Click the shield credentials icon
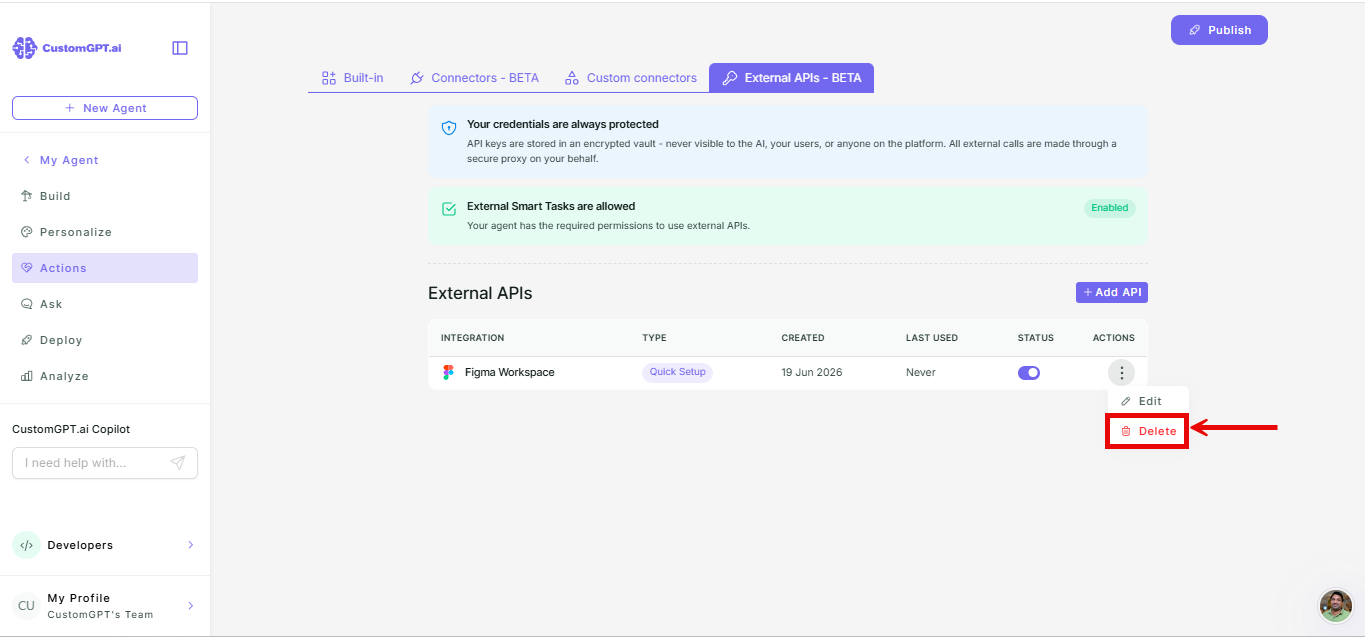This screenshot has width=1365, height=637. [x=449, y=128]
